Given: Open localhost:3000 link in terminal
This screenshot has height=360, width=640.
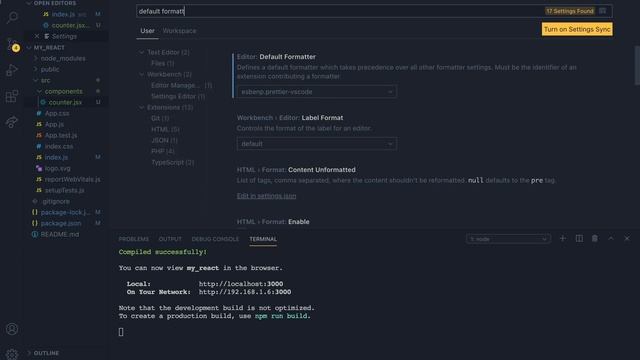Looking at the screenshot, I should coord(241,284).
